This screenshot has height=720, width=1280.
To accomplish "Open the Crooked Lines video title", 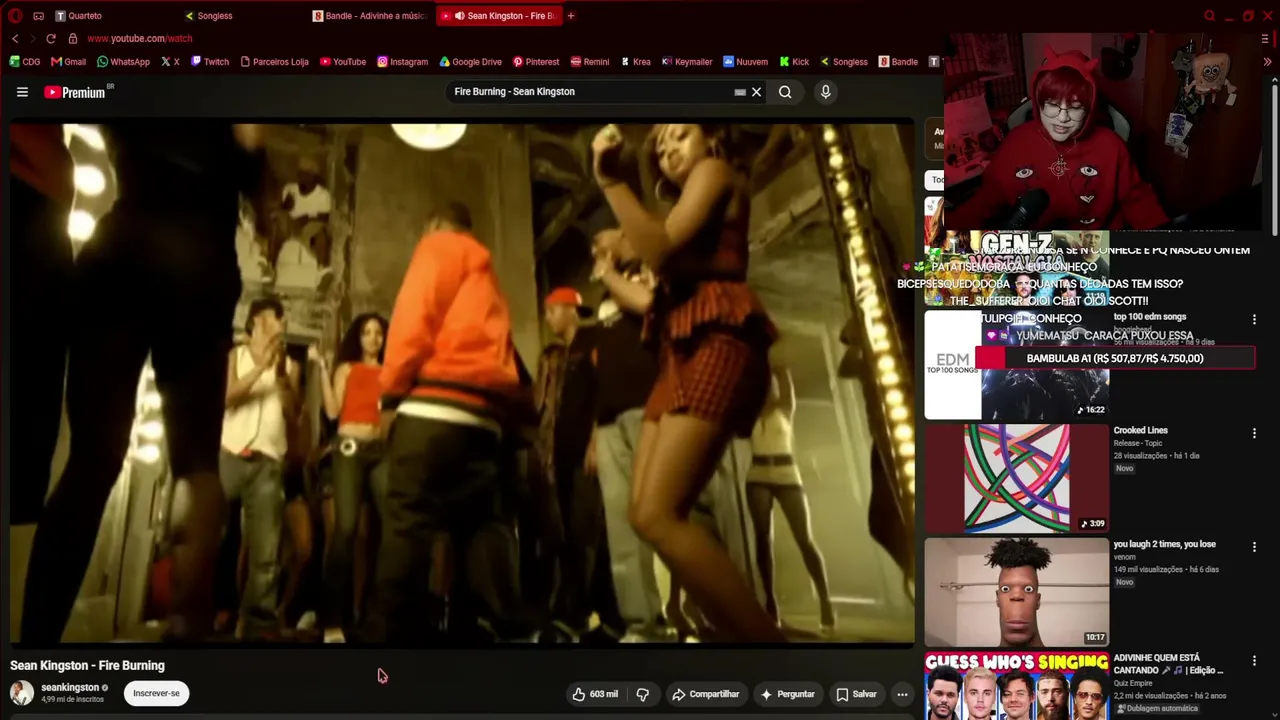I will pyautogui.click(x=1141, y=431).
